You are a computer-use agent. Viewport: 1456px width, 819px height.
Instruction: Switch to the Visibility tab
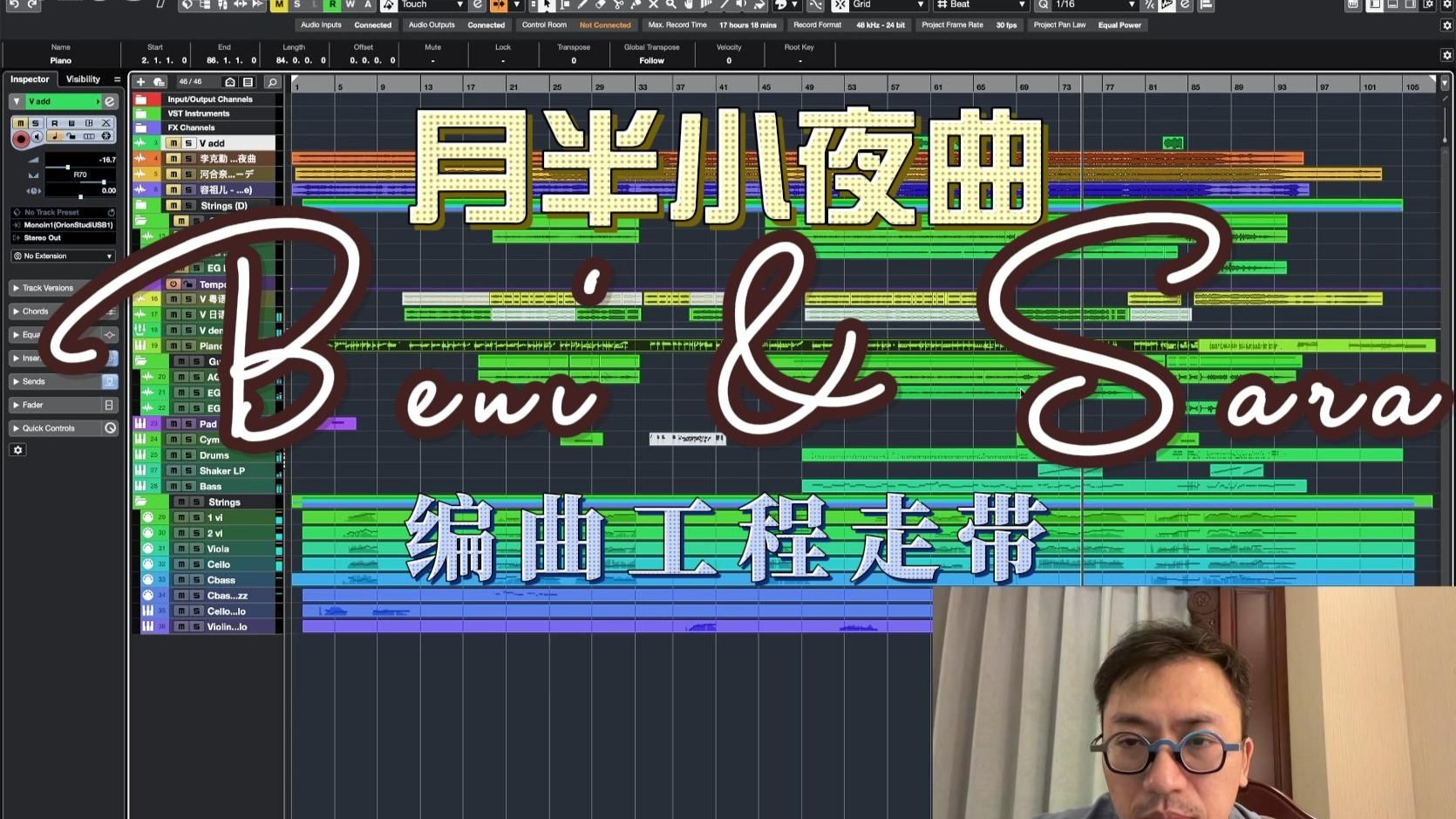(83, 78)
